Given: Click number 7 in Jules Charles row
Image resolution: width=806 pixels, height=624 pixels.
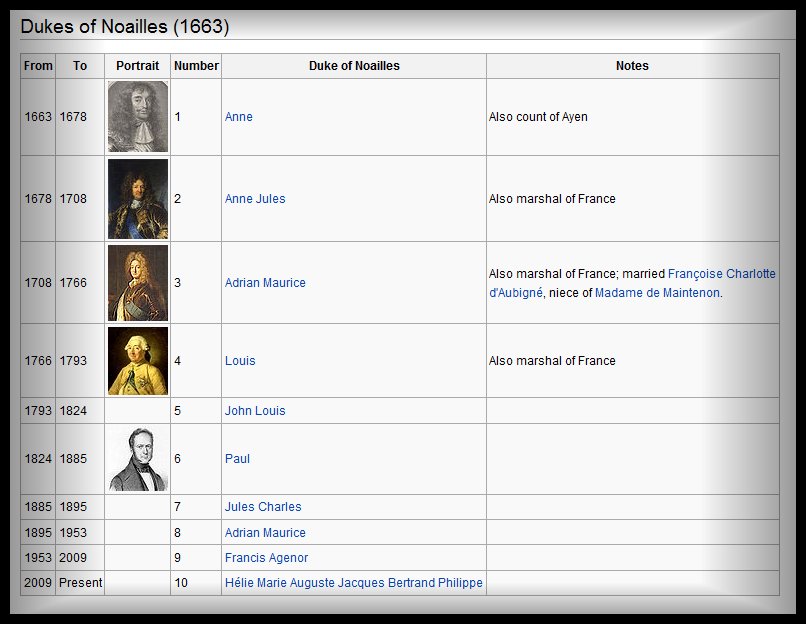Looking at the screenshot, I should tap(177, 507).
